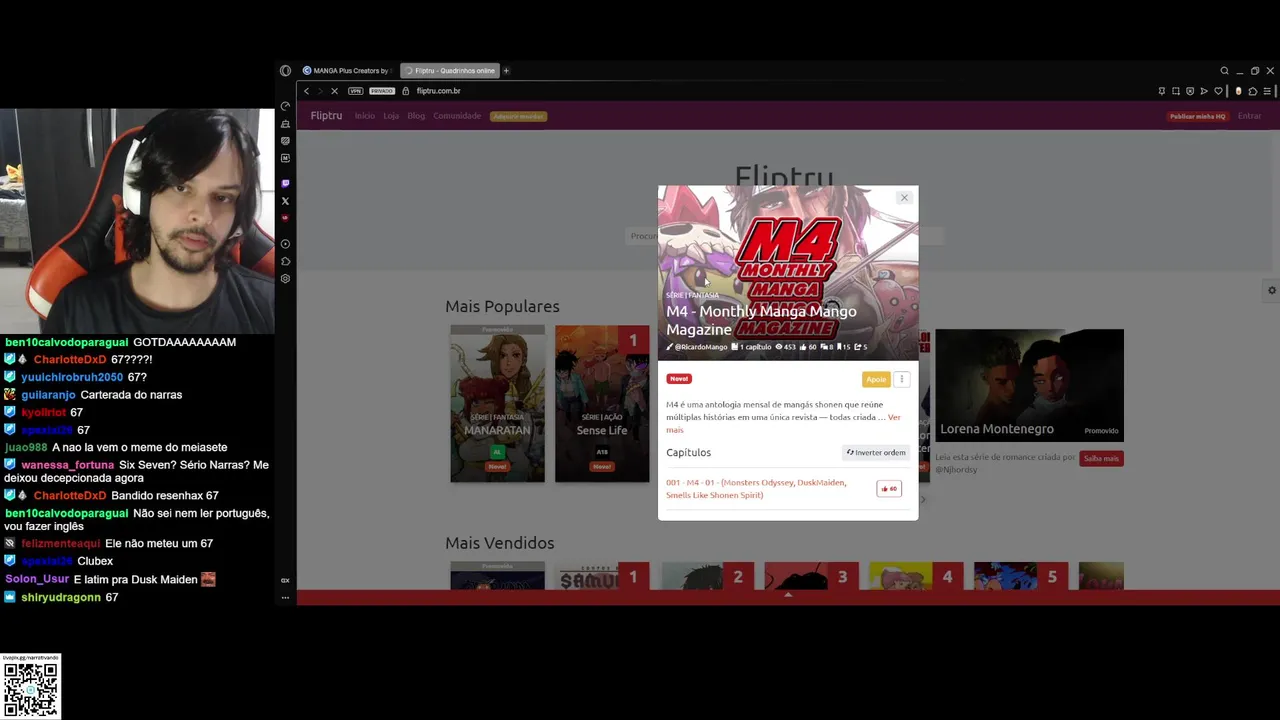Select the Fliptru - Quadrinhos online tab
The height and width of the screenshot is (720, 1280).
[450, 71]
